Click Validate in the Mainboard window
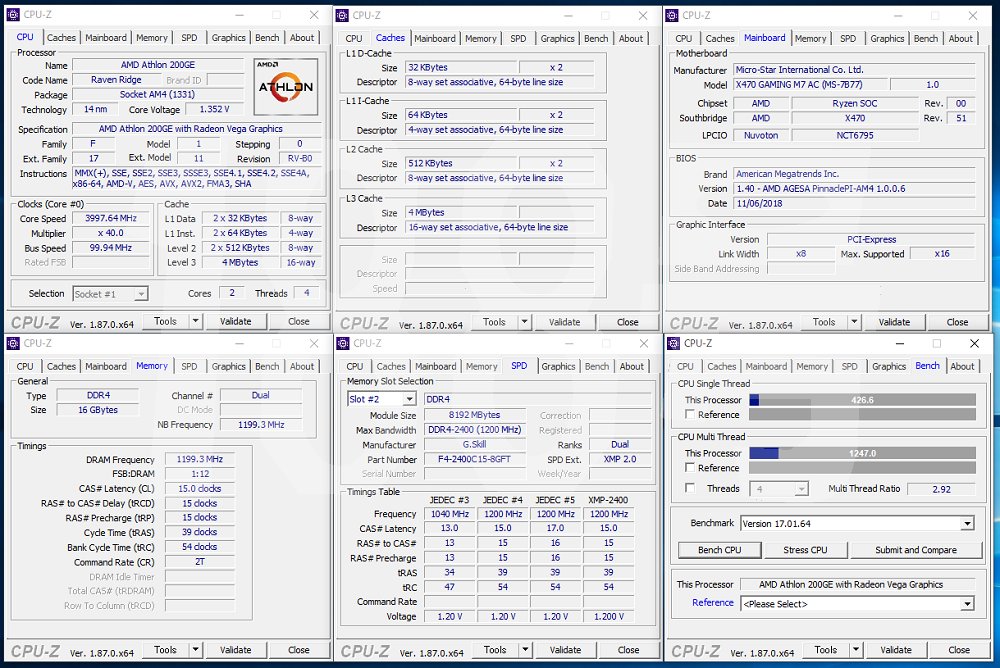Screen dimensions: 1000x668 [x=894, y=322]
